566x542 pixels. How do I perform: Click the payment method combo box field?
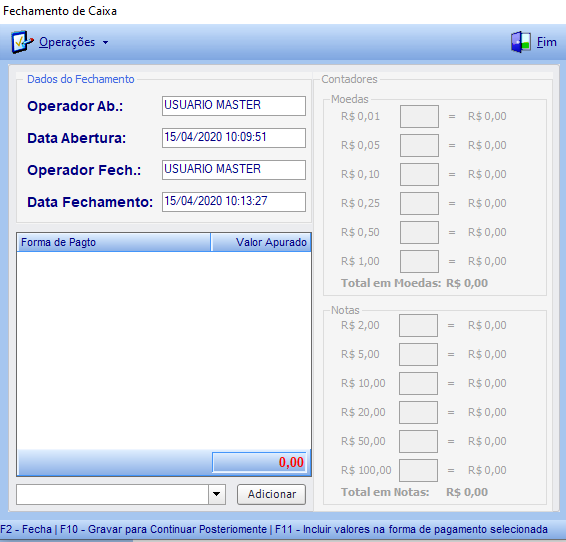(112, 494)
